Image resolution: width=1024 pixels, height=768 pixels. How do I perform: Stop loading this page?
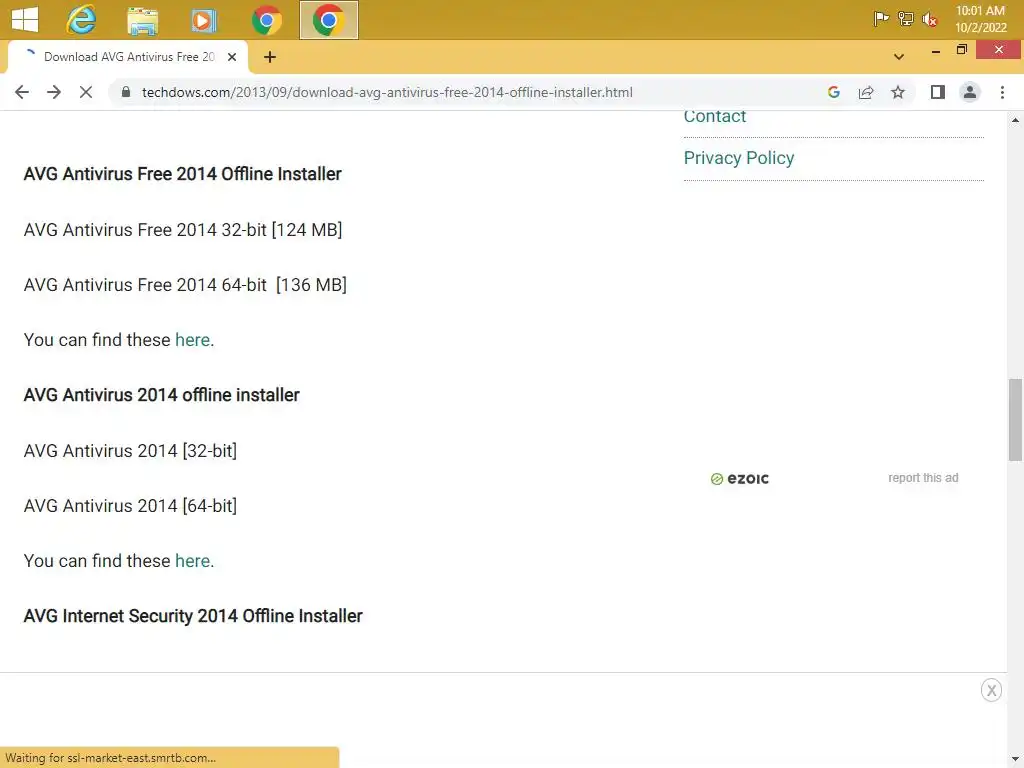pos(86,92)
